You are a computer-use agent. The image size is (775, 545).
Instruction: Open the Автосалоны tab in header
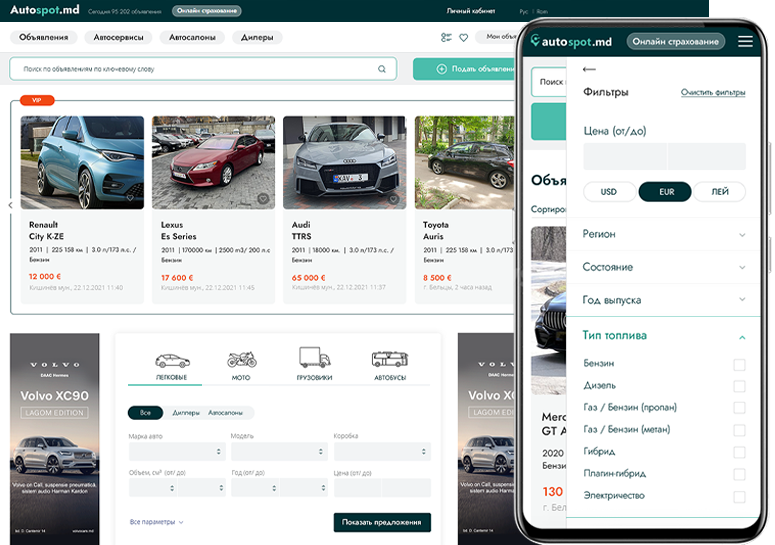coord(192,37)
